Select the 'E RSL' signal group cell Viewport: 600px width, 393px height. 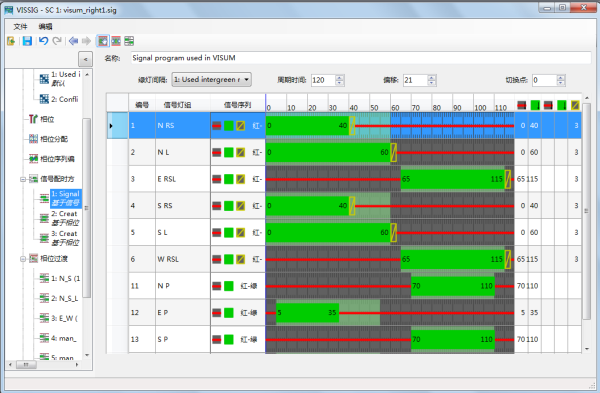coord(183,179)
